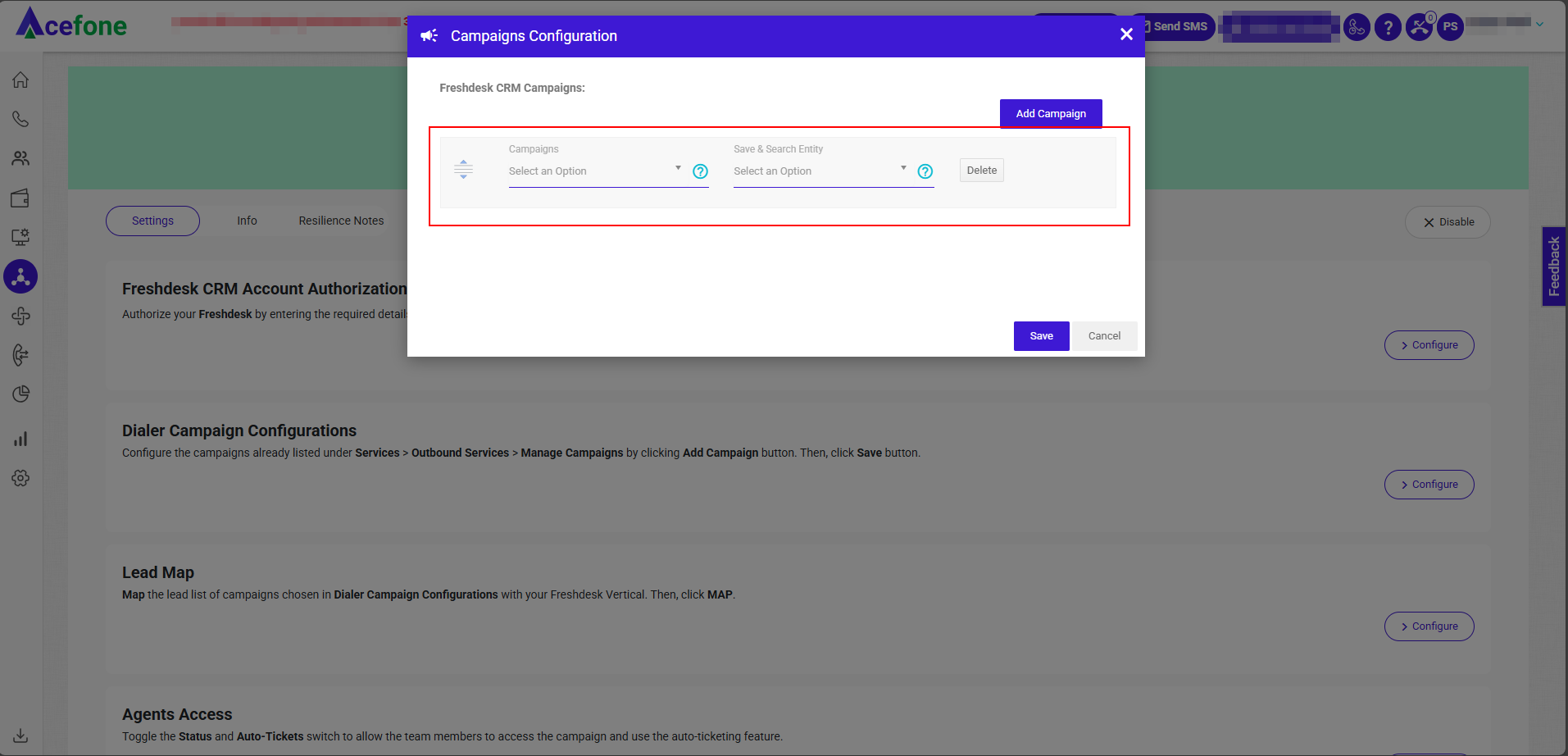
Task: Click the reorder handle on campaign row
Action: click(463, 170)
